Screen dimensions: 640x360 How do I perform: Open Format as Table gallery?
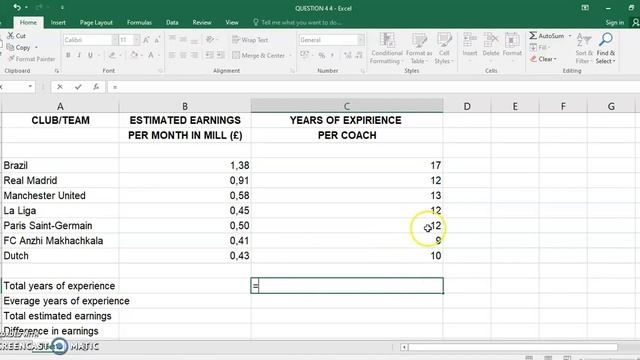(x=419, y=48)
